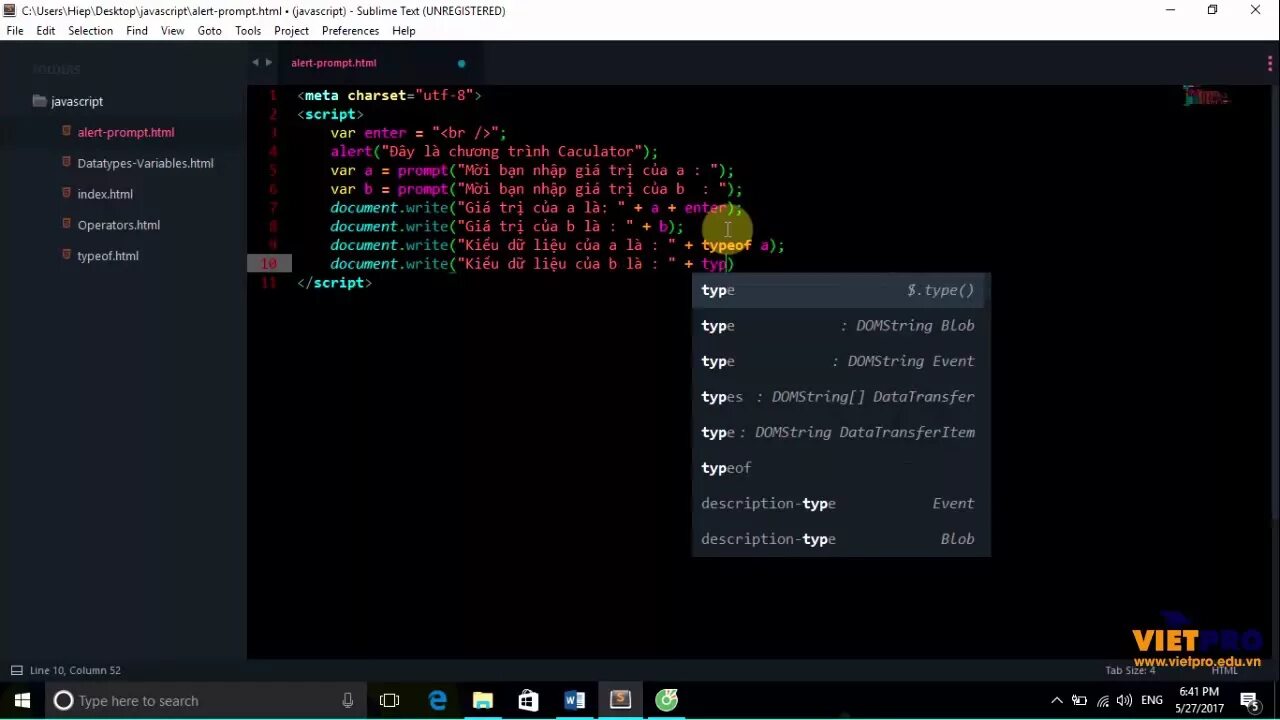Open the Action Center notifications icon
This screenshot has width=1280, height=720.
[x=1250, y=700]
